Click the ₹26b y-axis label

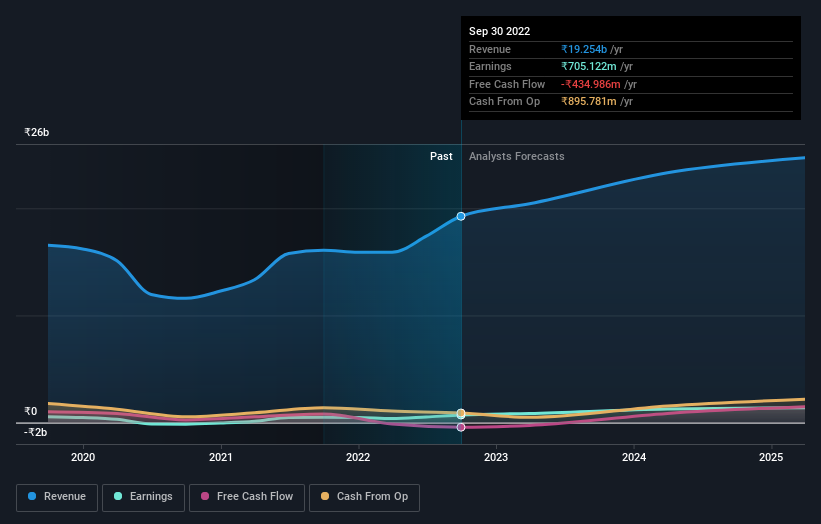[x=37, y=132]
